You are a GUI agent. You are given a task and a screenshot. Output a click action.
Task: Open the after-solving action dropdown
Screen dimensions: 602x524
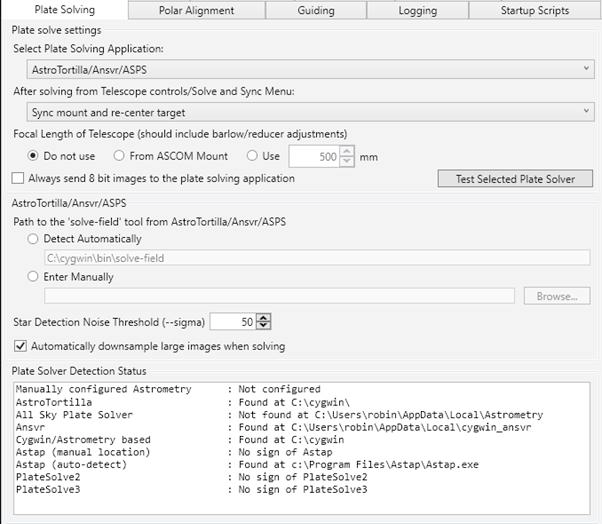pos(310,113)
